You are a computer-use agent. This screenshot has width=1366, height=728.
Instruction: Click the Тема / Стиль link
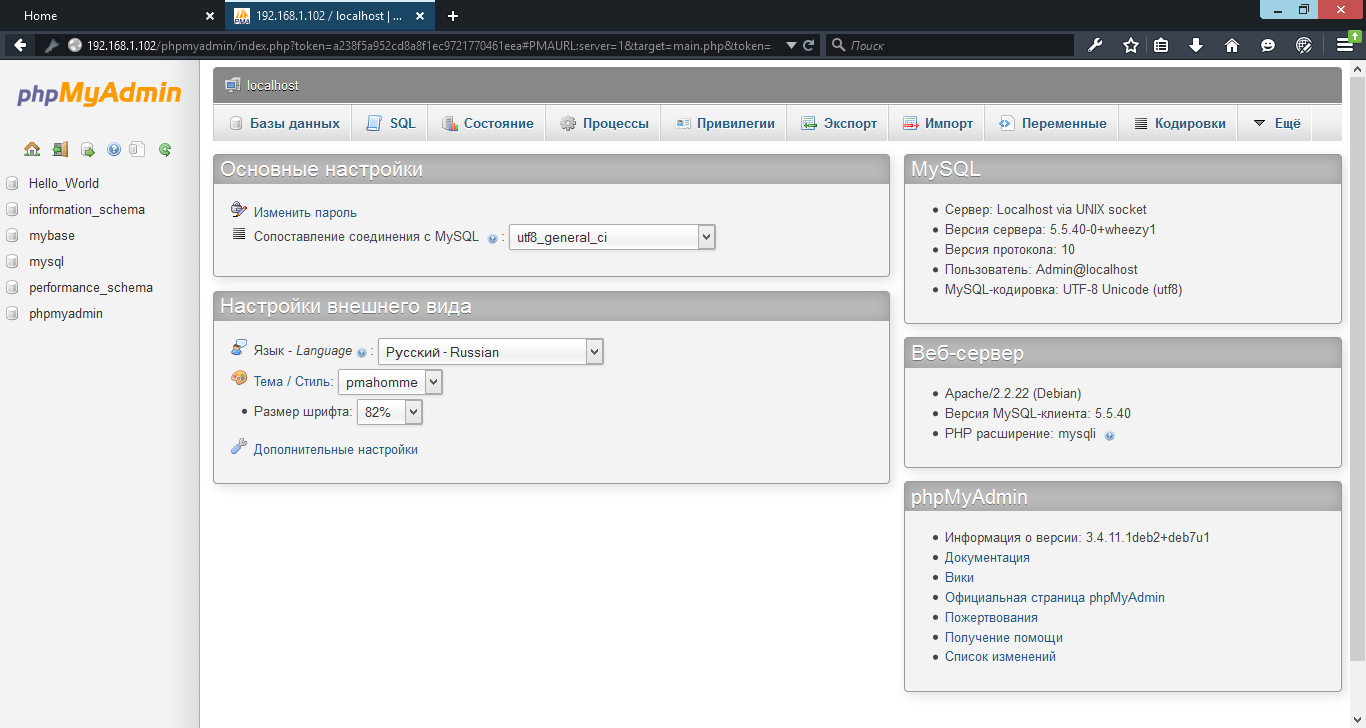(x=292, y=382)
